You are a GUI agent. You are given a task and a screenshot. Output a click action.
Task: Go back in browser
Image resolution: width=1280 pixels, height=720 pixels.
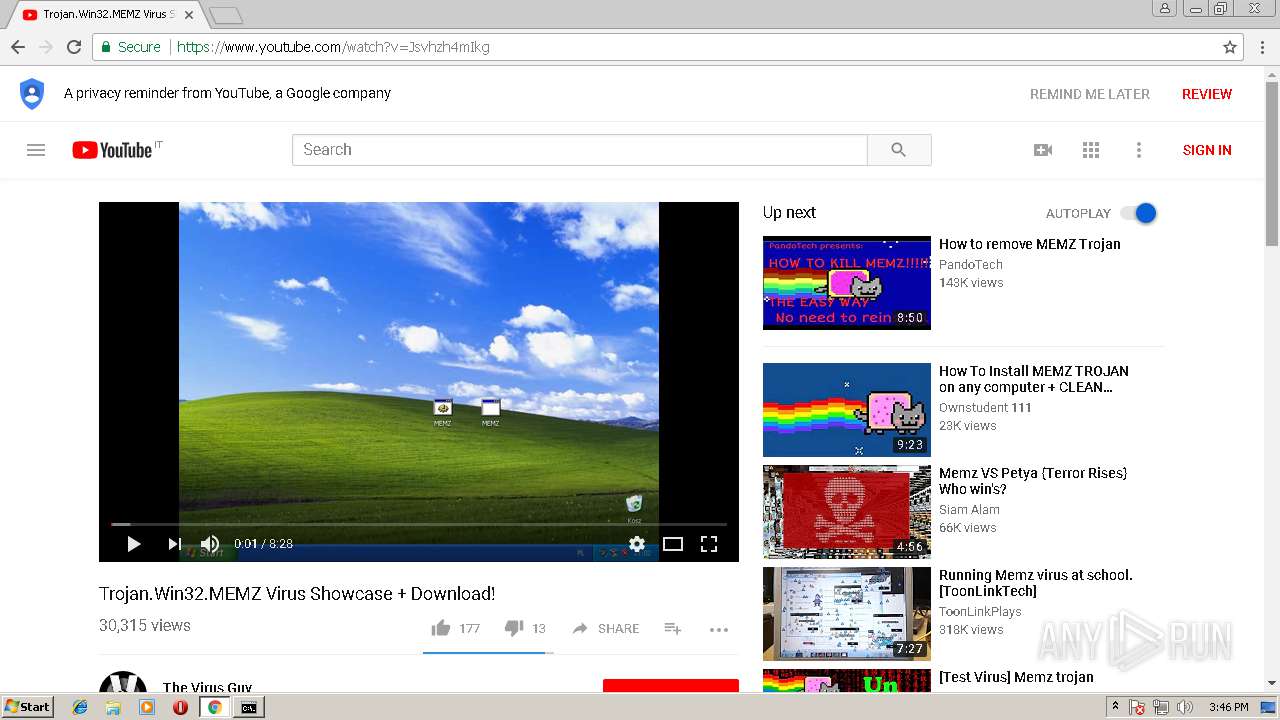[x=18, y=47]
